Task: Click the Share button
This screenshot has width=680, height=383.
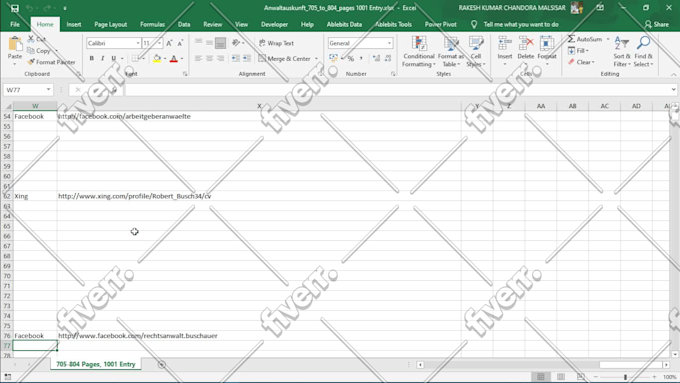Action: [x=657, y=24]
